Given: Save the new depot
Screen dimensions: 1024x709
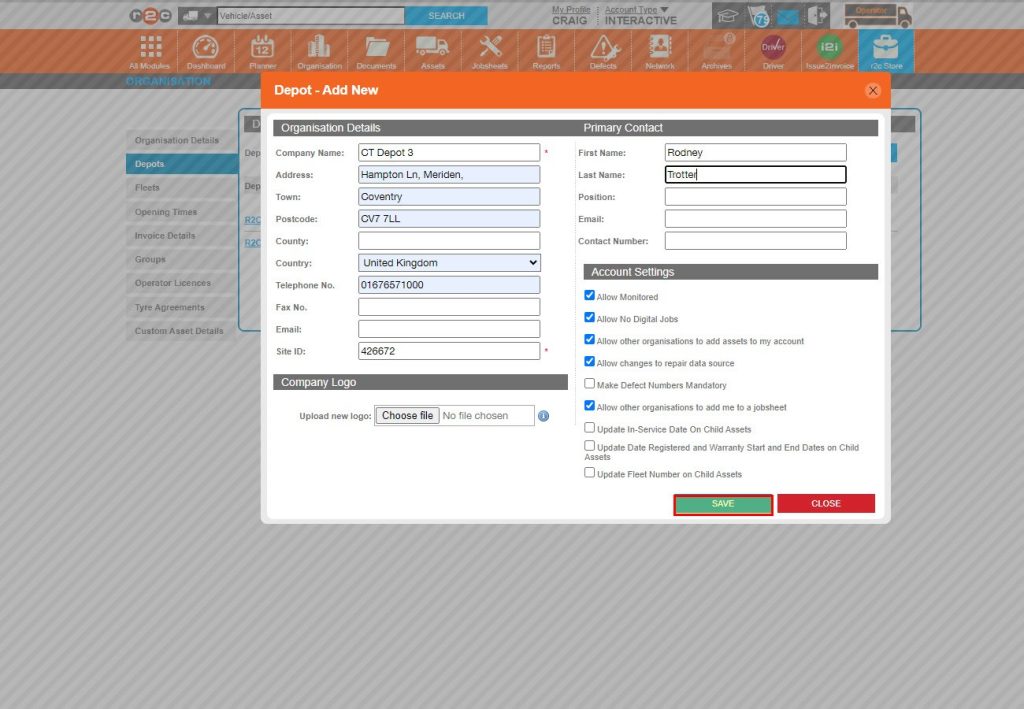Looking at the screenshot, I should pos(722,503).
